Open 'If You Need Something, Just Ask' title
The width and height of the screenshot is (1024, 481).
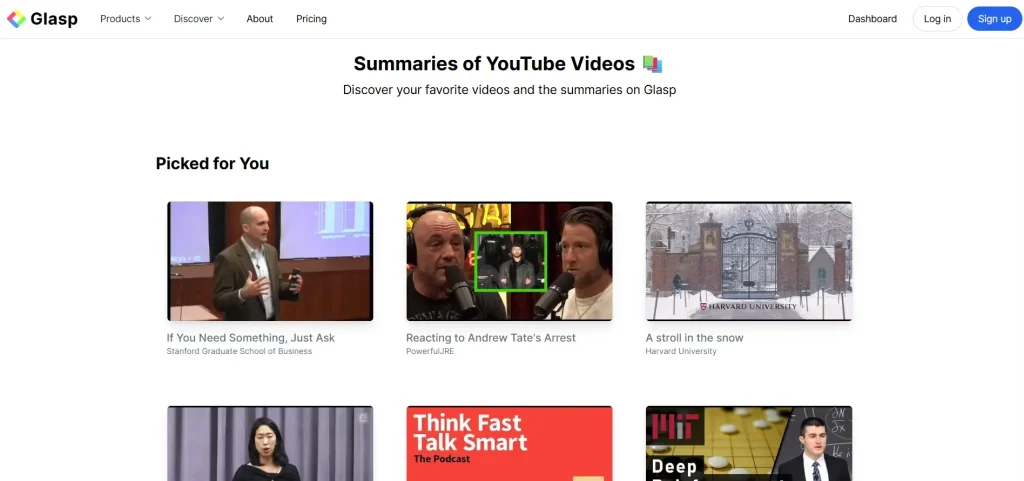(251, 337)
